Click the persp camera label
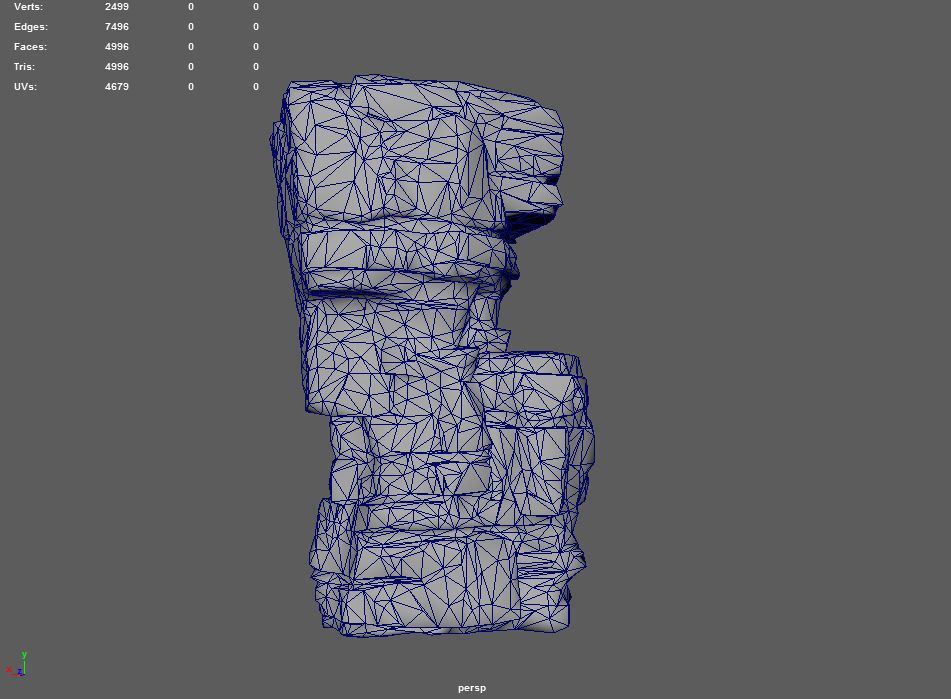The height and width of the screenshot is (699, 951). click(472, 688)
